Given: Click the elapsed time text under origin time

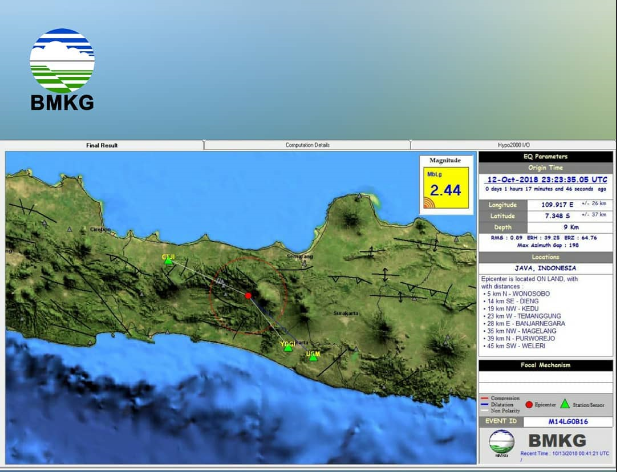Looking at the screenshot, I should 546,189.
